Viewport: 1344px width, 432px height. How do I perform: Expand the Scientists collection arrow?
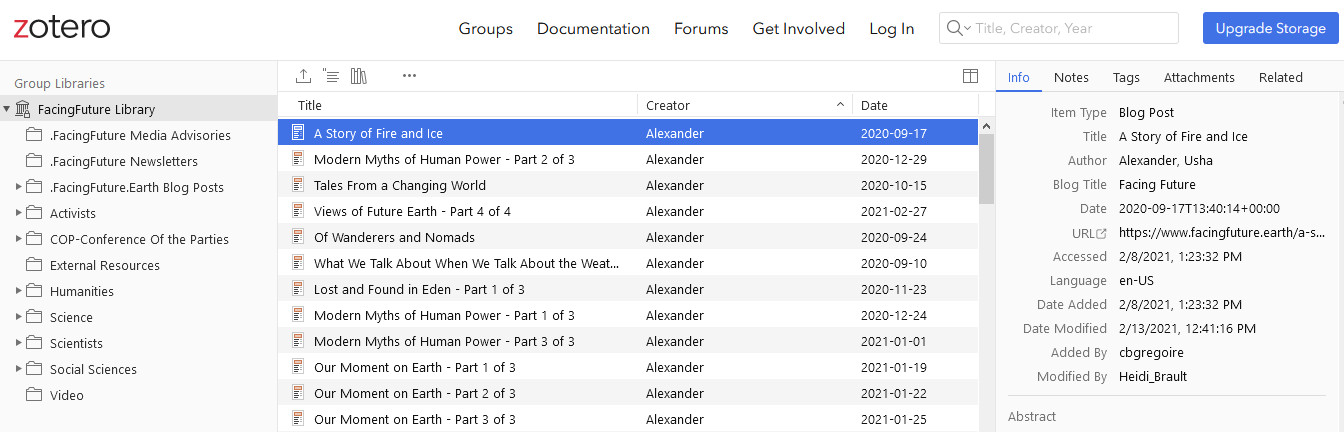[x=19, y=343]
